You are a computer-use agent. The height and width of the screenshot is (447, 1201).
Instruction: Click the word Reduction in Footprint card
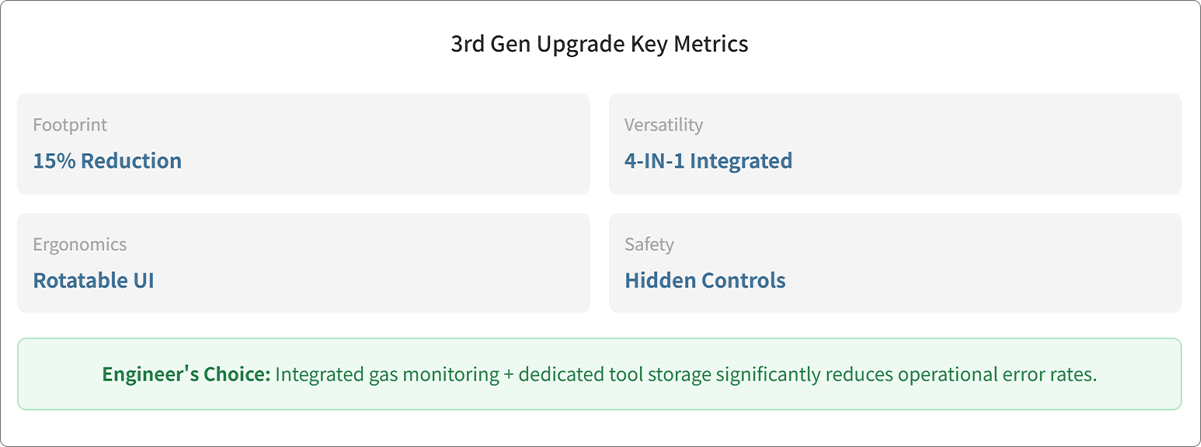131,161
